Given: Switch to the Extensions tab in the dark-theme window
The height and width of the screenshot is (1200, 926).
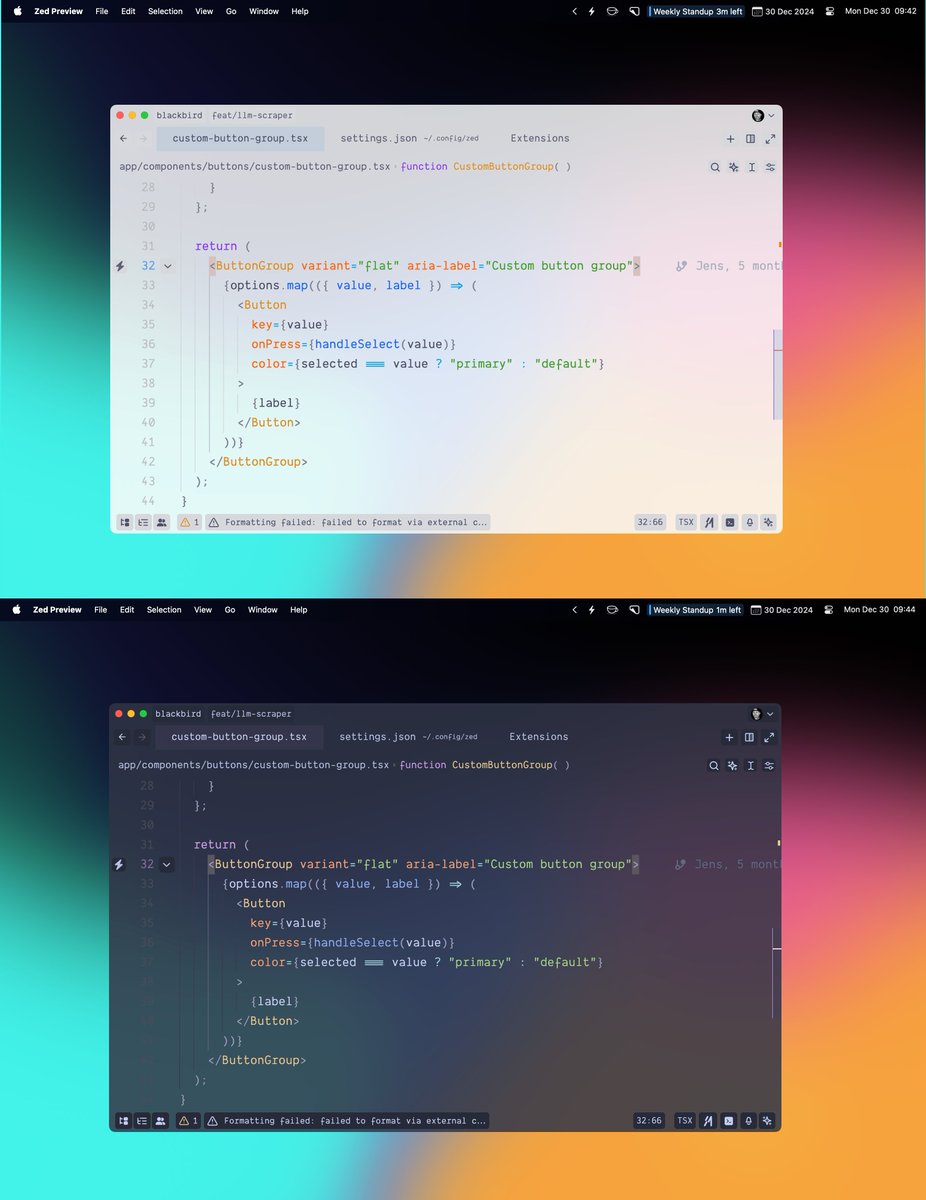Looking at the screenshot, I should click(x=539, y=737).
